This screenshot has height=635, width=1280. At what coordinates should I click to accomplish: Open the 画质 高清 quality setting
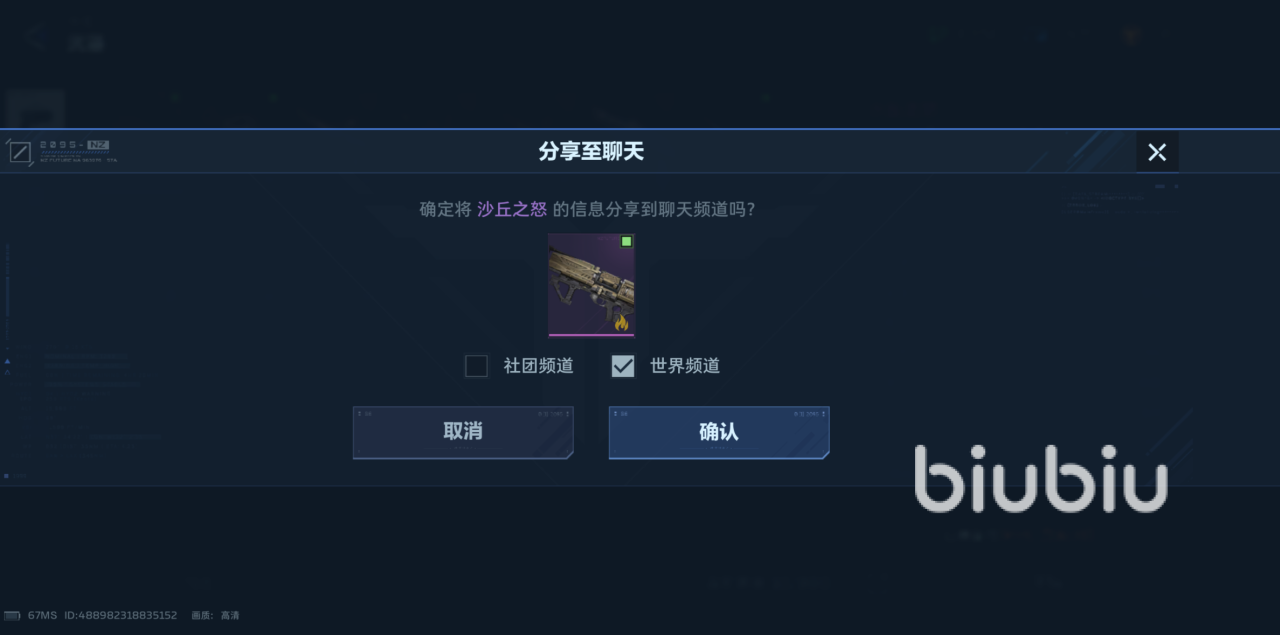(x=215, y=615)
